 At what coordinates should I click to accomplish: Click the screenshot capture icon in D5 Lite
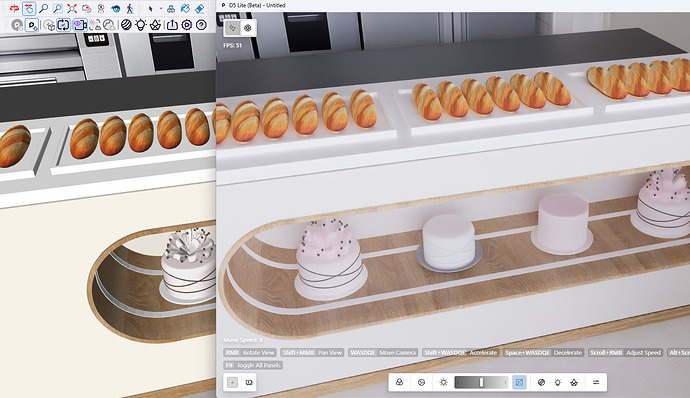(249, 382)
